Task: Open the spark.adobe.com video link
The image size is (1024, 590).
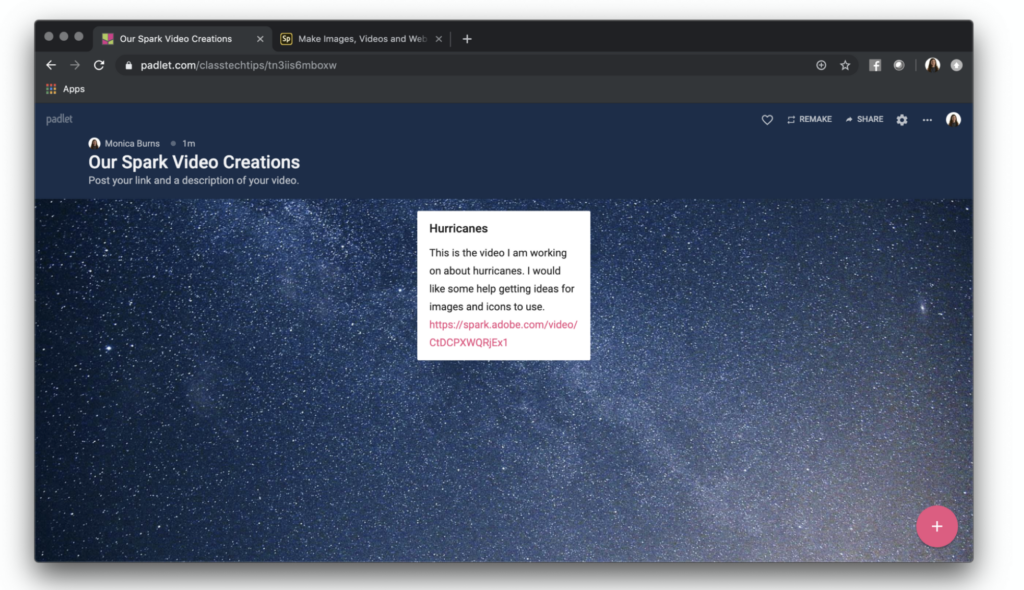Action: click(503, 333)
